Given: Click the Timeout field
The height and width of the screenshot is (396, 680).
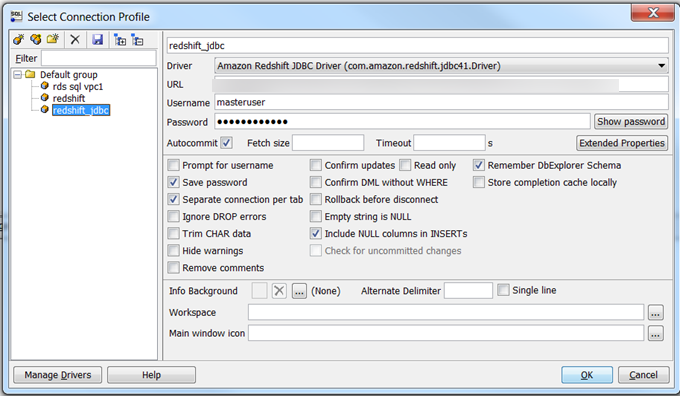Looking at the screenshot, I should pyautogui.click(x=449, y=143).
